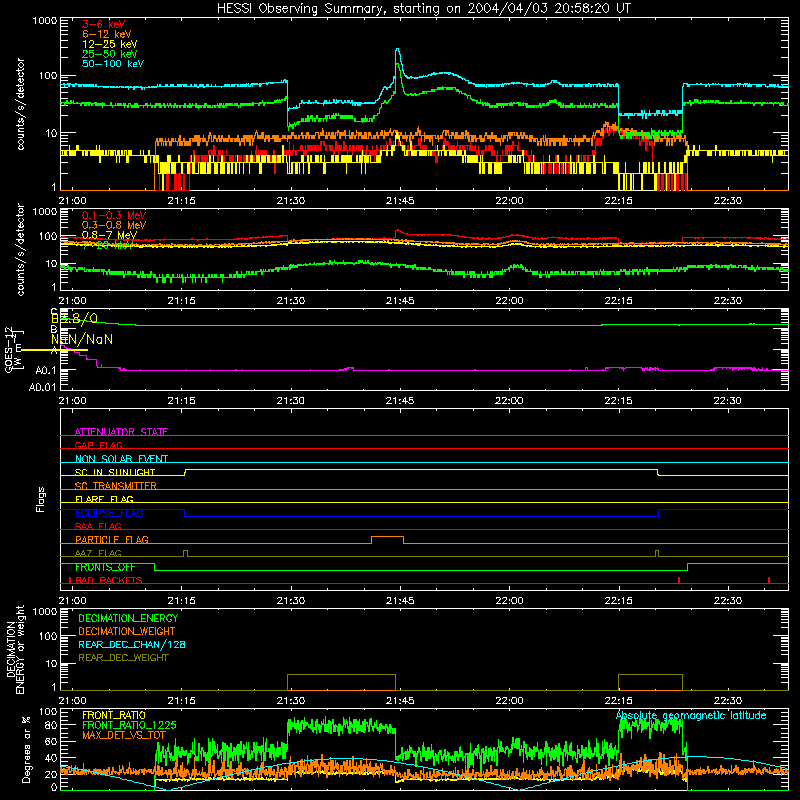Click the 'A0.1' GOES axis label
Screen dimensions: 800x800
(45, 370)
